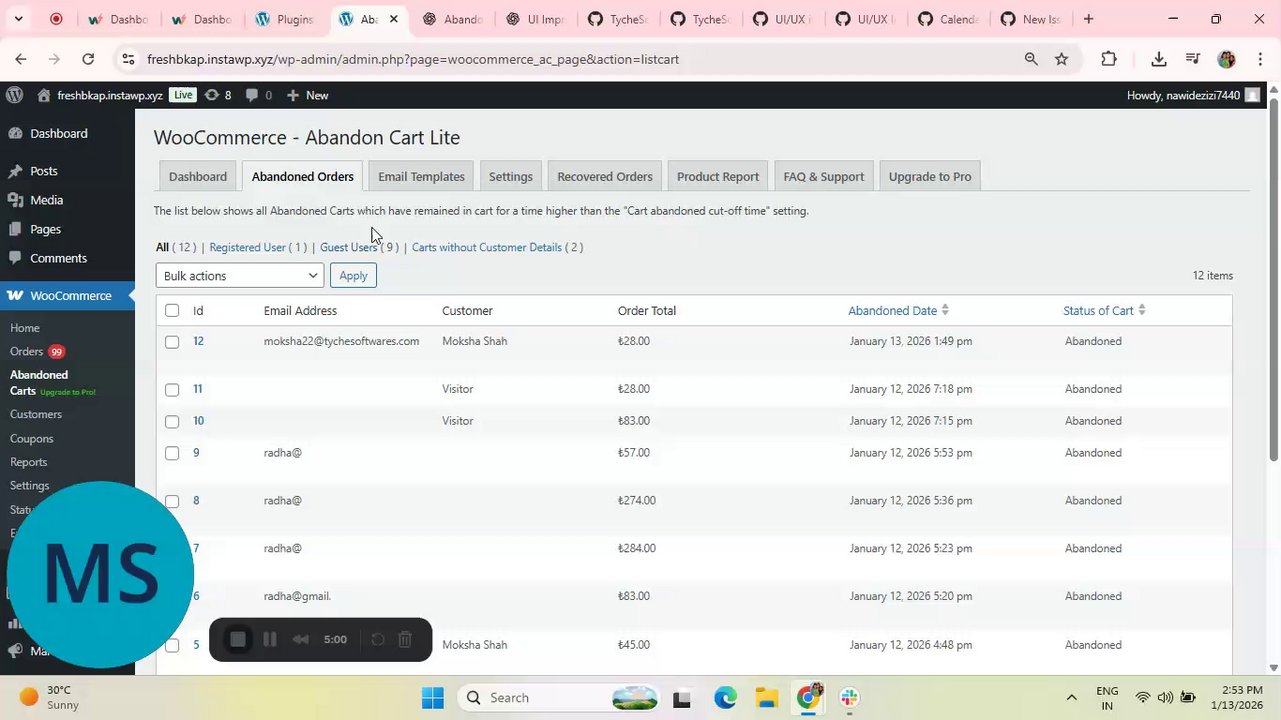Open freshbkap.instawp.xyz site name link

coord(100,95)
